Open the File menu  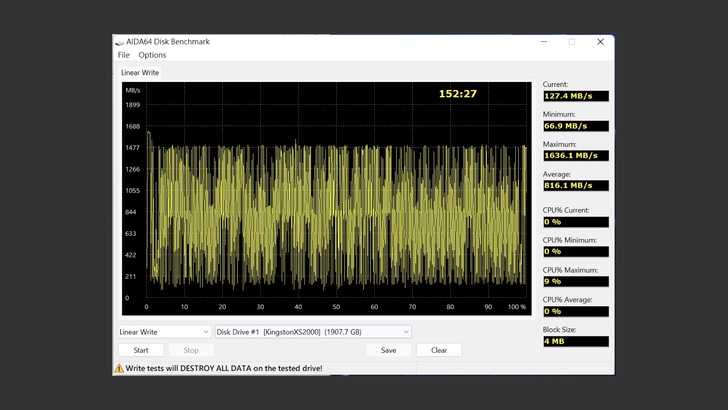click(x=123, y=55)
